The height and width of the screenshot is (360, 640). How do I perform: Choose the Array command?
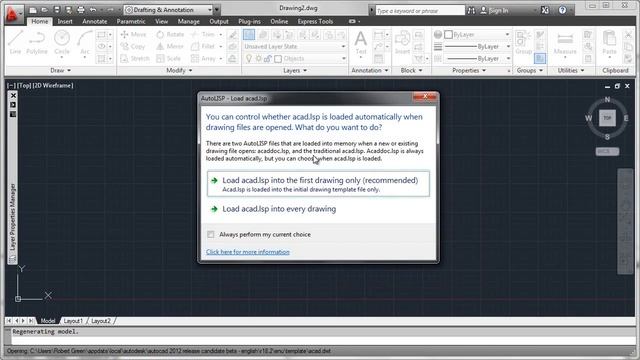click(x=203, y=59)
